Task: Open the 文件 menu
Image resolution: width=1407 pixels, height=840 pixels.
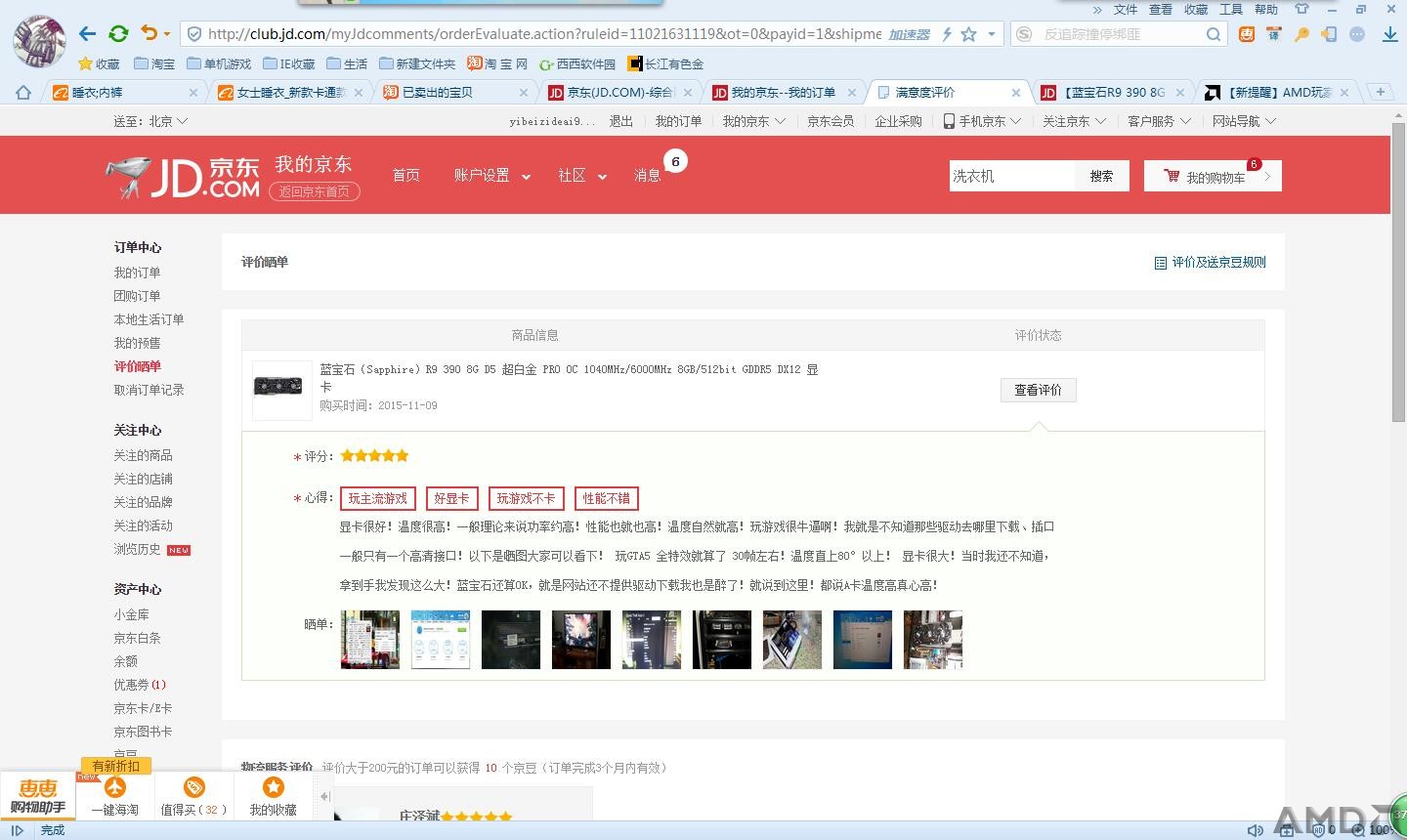Action: pos(1126,9)
